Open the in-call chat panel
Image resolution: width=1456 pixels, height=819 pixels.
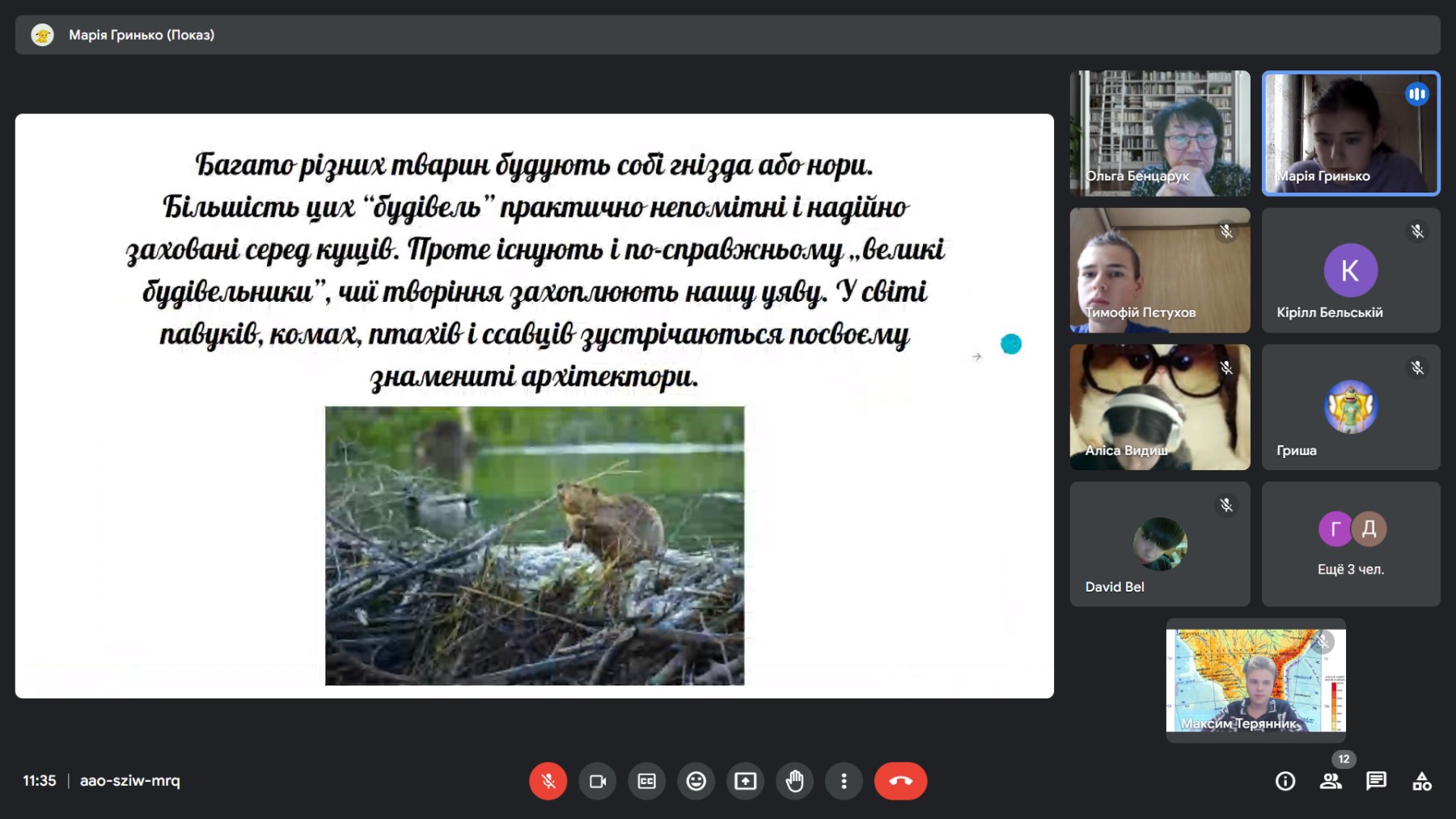tap(1376, 781)
